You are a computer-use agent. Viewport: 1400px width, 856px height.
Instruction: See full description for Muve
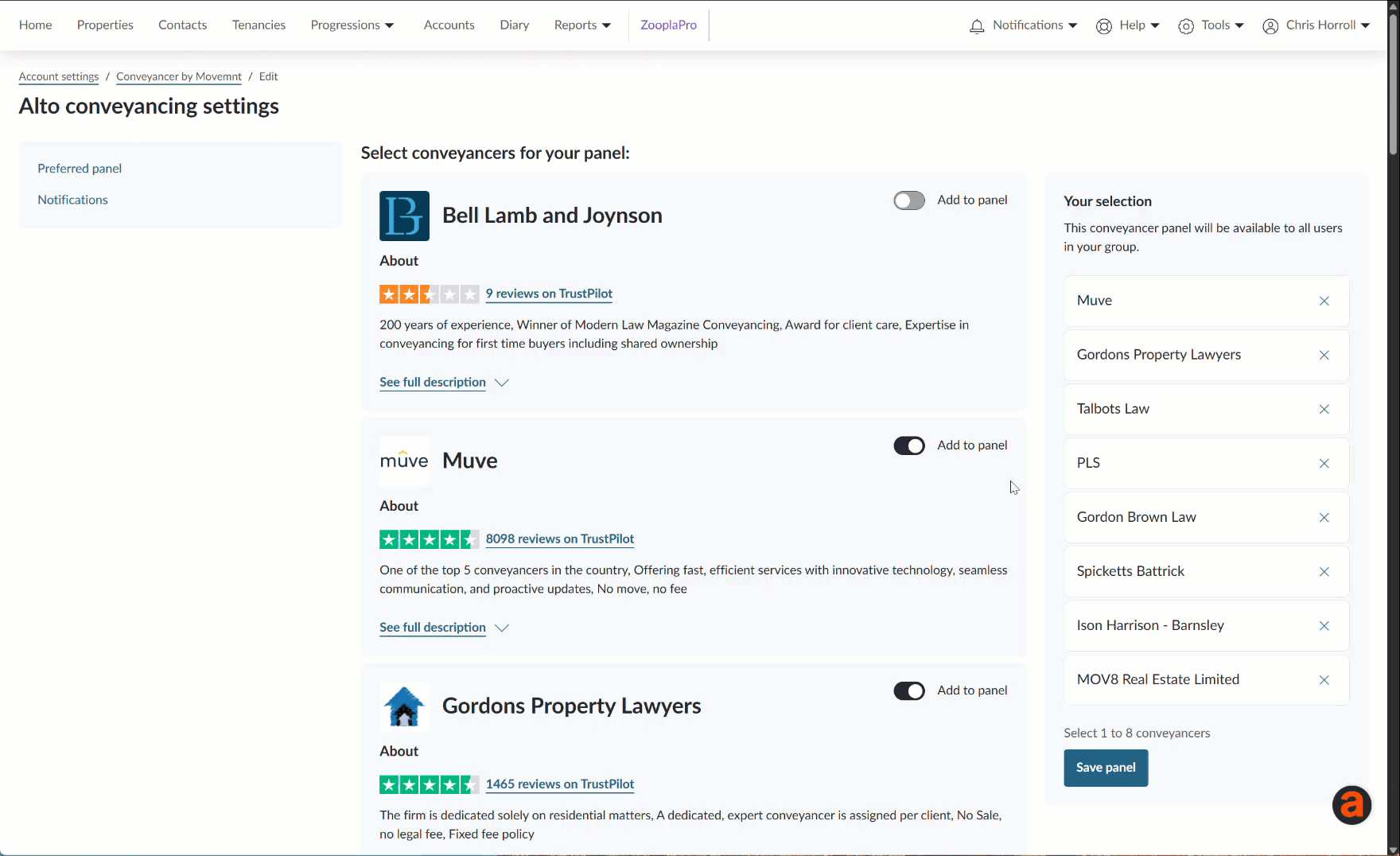click(x=433, y=628)
